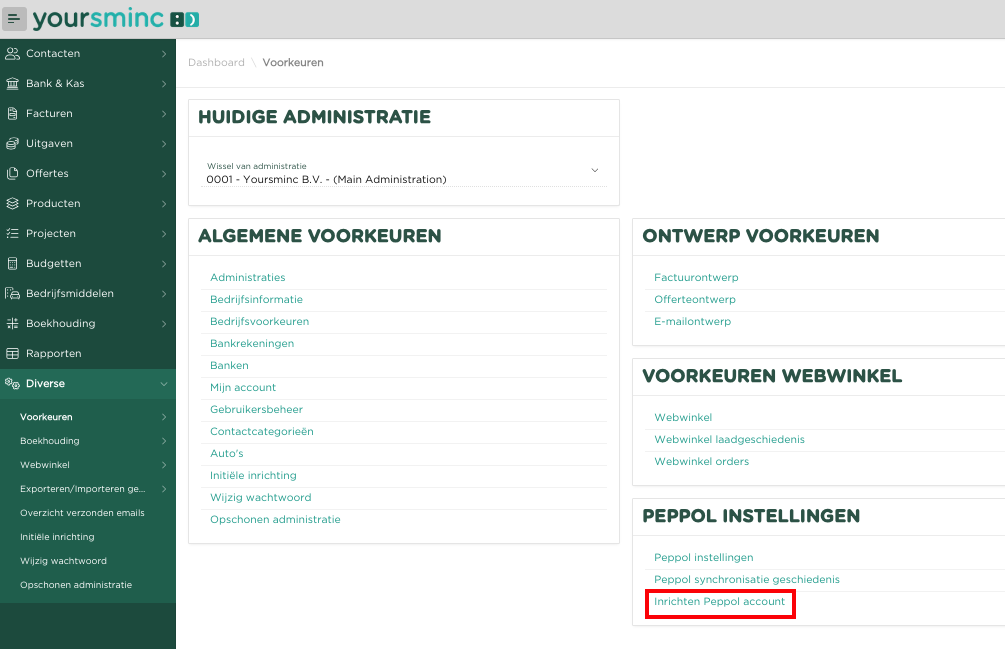Image resolution: width=1005 pixels, height=649 pixels.
Task: Select Webwinkel in the Diverse submenu
Action: click(x=45, y=465)
